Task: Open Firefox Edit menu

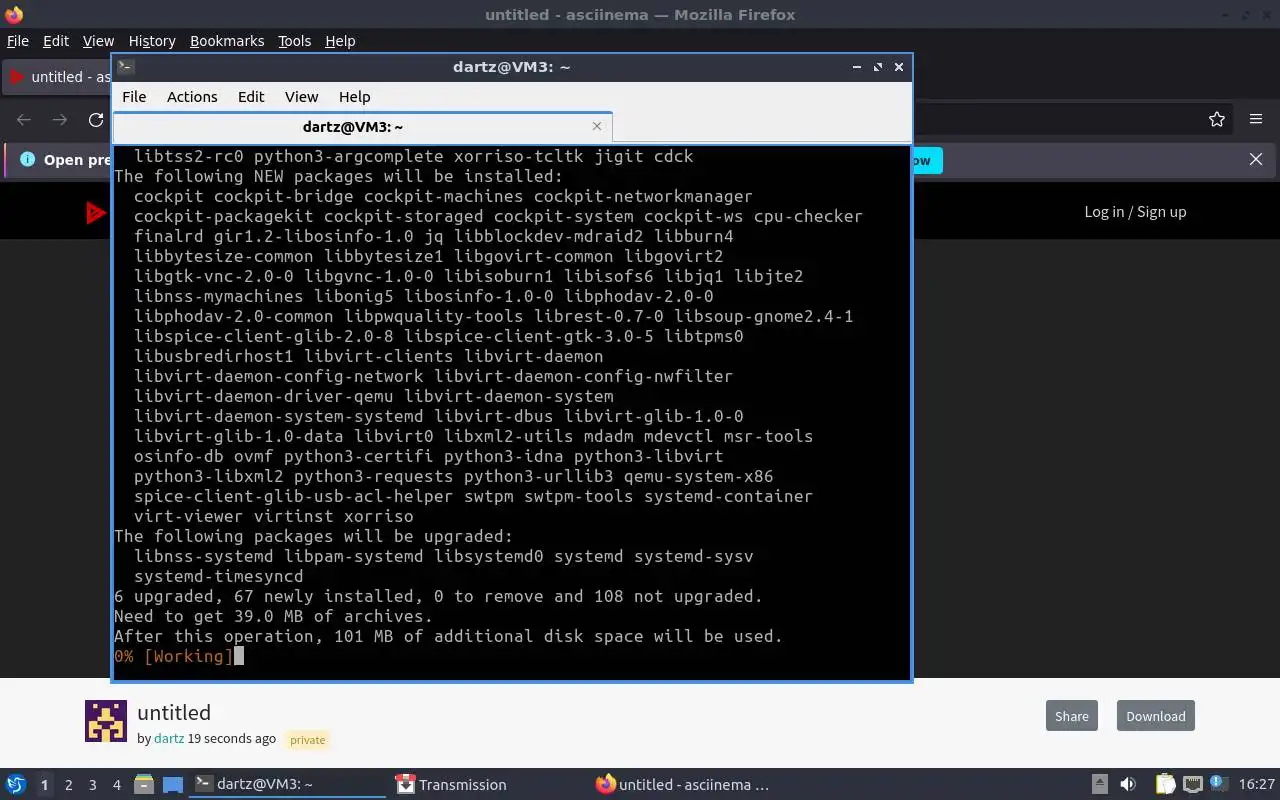Action: coord(56,41)
